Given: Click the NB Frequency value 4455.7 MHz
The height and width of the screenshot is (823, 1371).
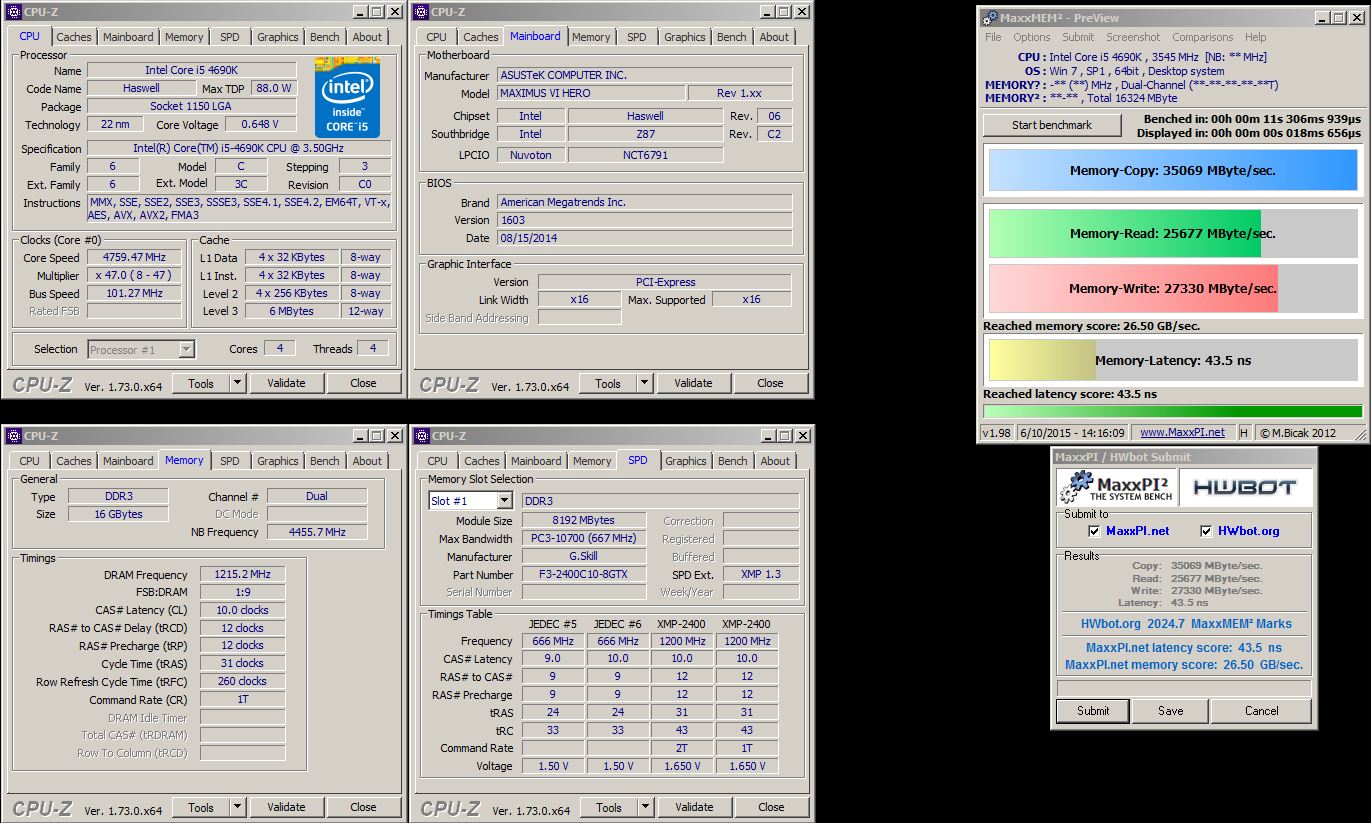Looking at the screenshot, I should click(317, 533).
